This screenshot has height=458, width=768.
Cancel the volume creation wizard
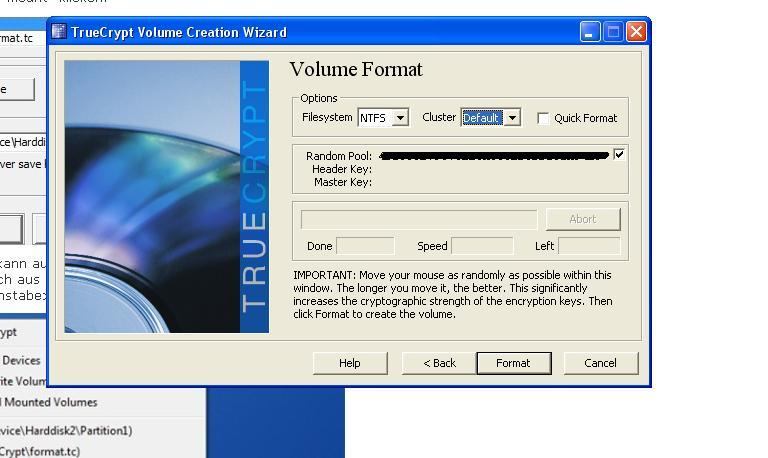(601, 363)
